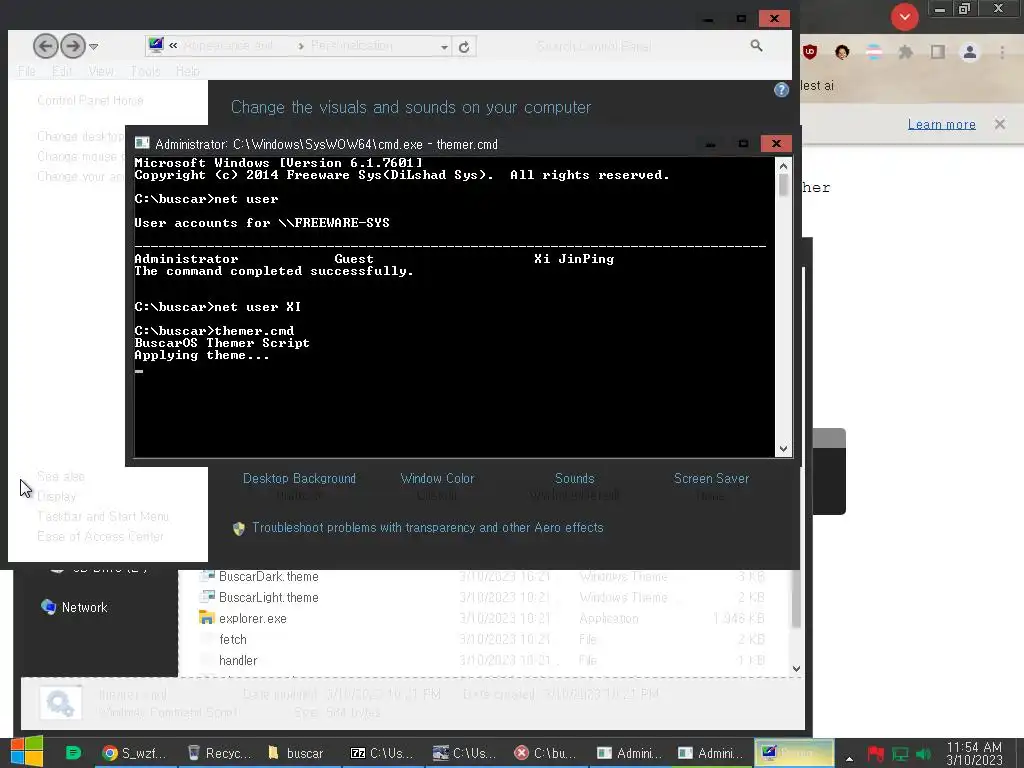
Task: Click the Forward arrow in Control Panel
Action: pyautogui.click(x=72, y=46)
